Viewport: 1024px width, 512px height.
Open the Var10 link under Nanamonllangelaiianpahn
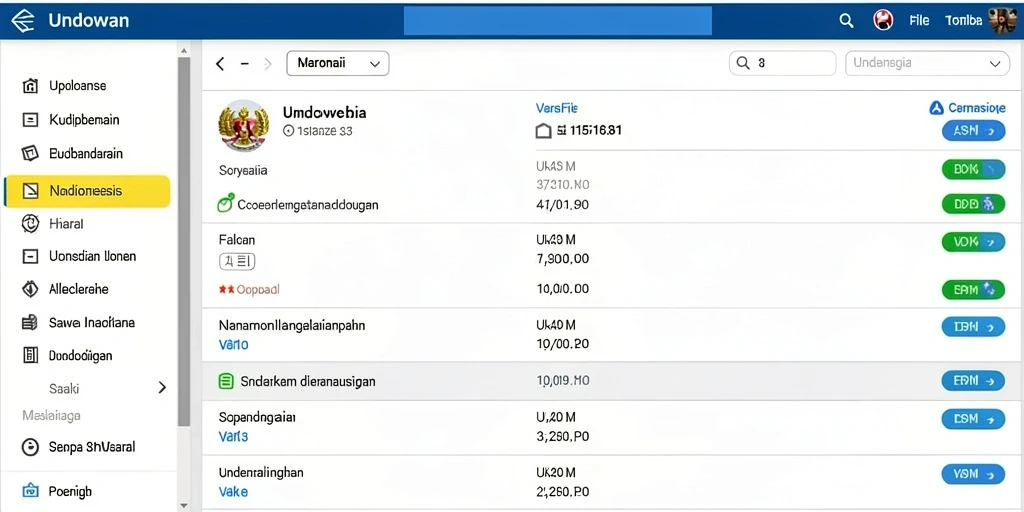coord(233,344)
